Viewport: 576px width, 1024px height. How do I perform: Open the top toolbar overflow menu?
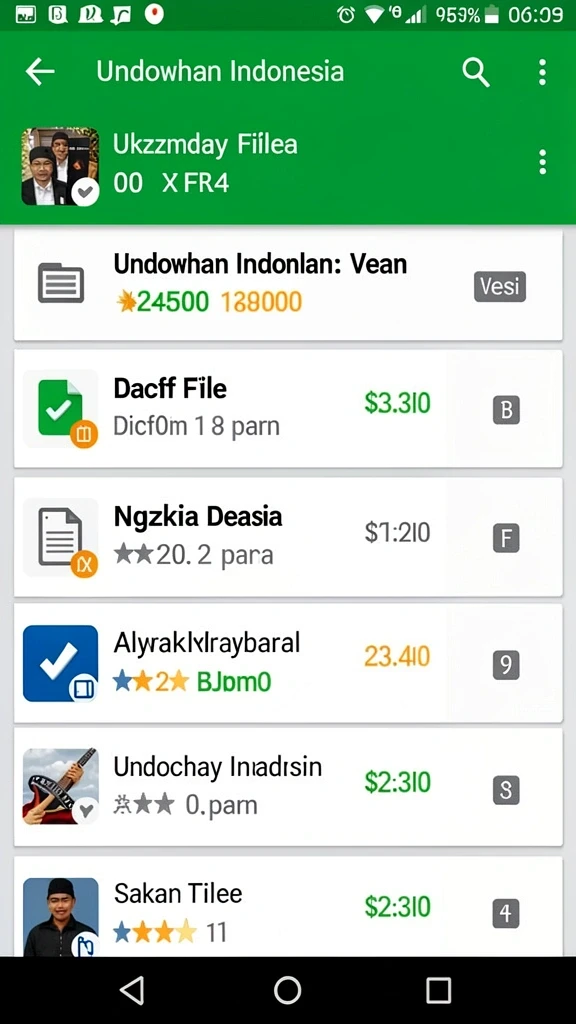542,72
